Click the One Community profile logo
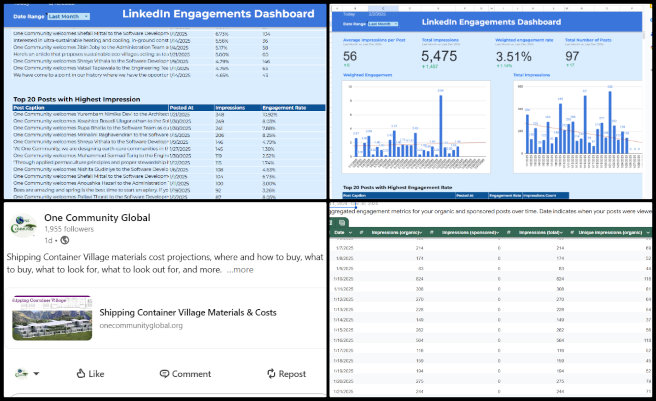Image resolution: width=656 pixels, height=401 pixels. click(23, 224)
